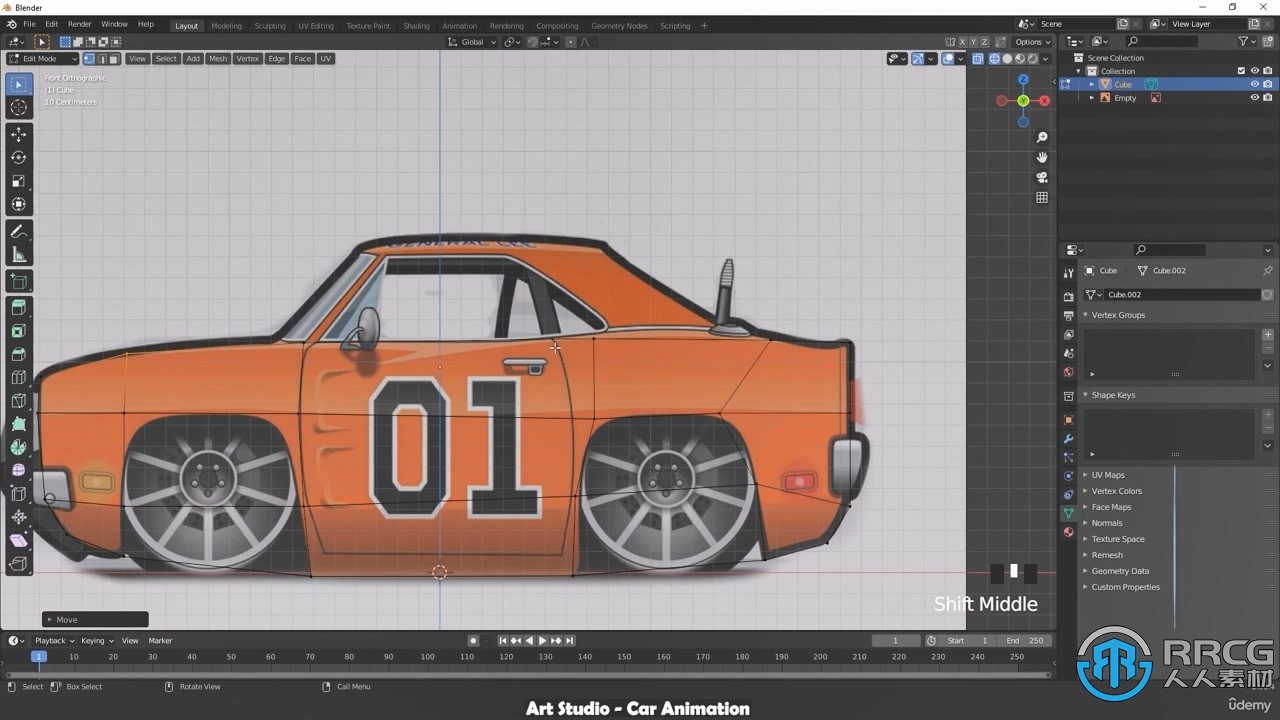Select the Select Box tool
Viewport: 1280px width, 720px height.
18,85
